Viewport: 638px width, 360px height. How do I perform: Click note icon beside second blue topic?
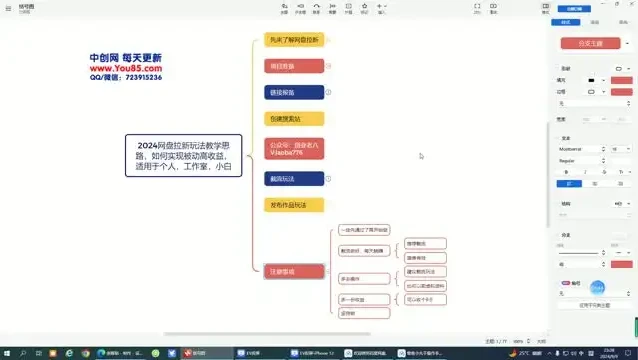click(x=328, y=179)
